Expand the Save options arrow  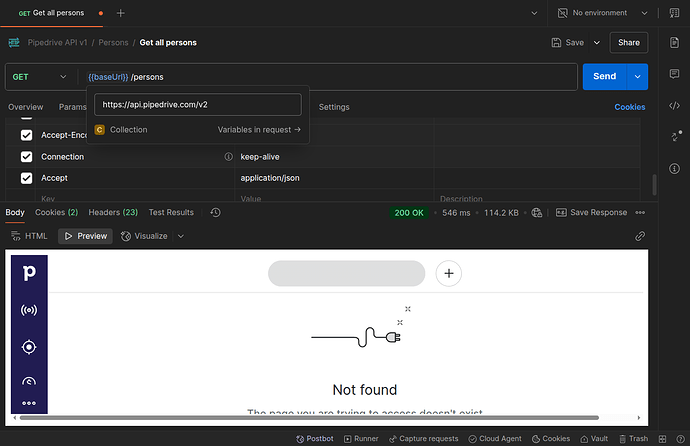point(597,43)
